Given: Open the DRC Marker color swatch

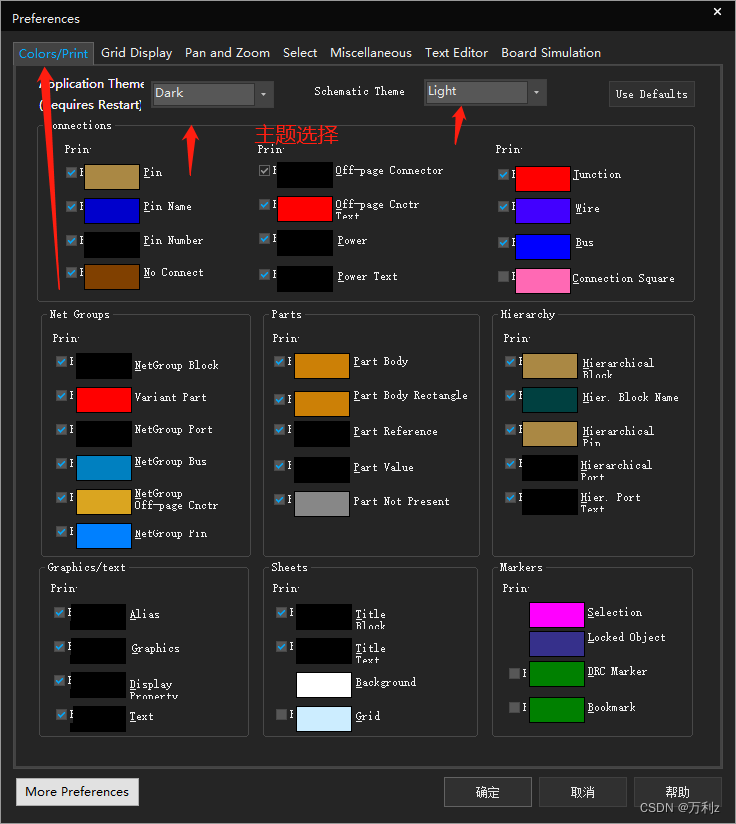Looking at the screenshot, I should point(556,674).
